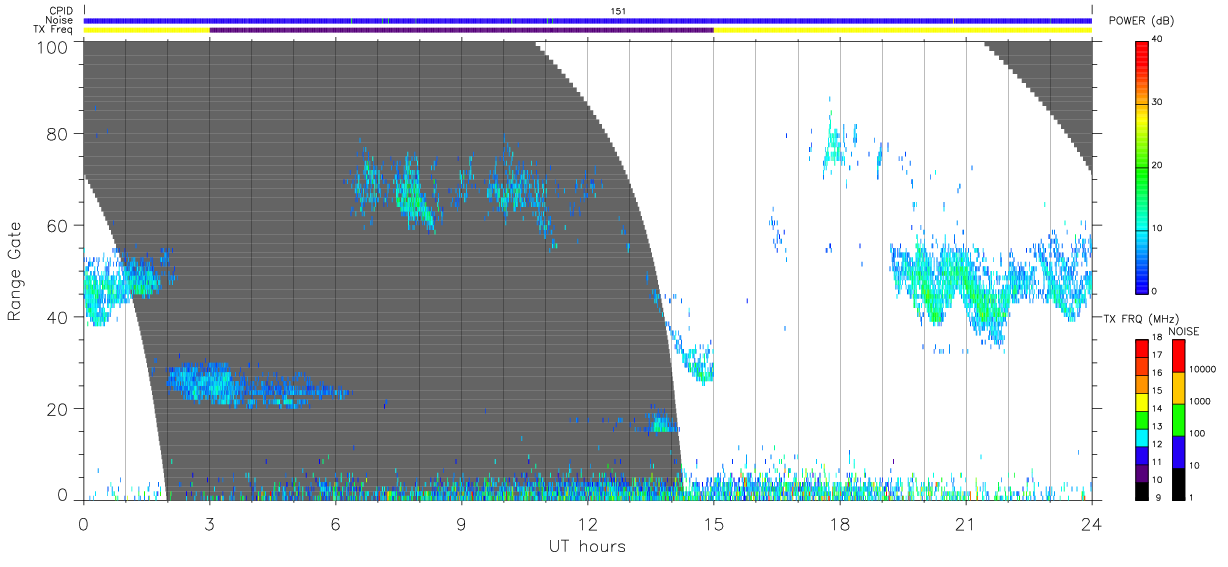
Task: Click the Range Gate tick label "60"
Action: click(x=57, y=225)
